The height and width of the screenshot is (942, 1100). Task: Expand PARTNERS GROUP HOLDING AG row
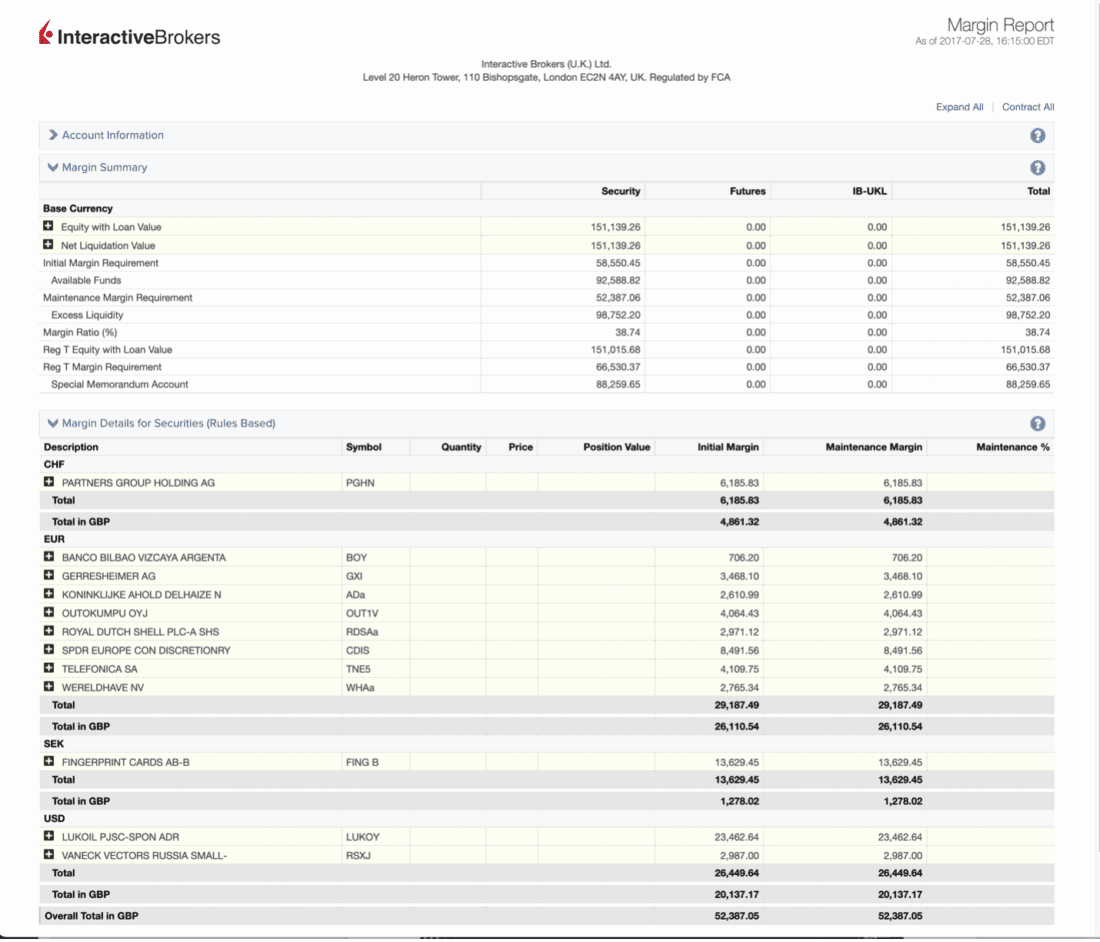(48, 482)
